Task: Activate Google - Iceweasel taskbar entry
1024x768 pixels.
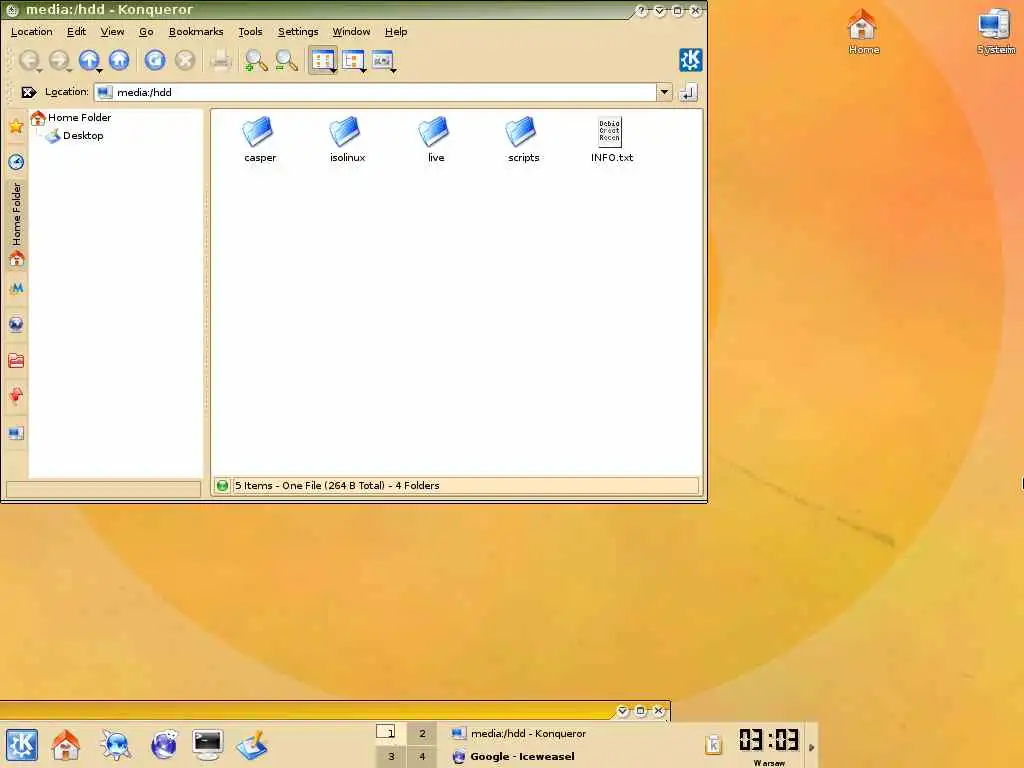Action: point(513,756)
